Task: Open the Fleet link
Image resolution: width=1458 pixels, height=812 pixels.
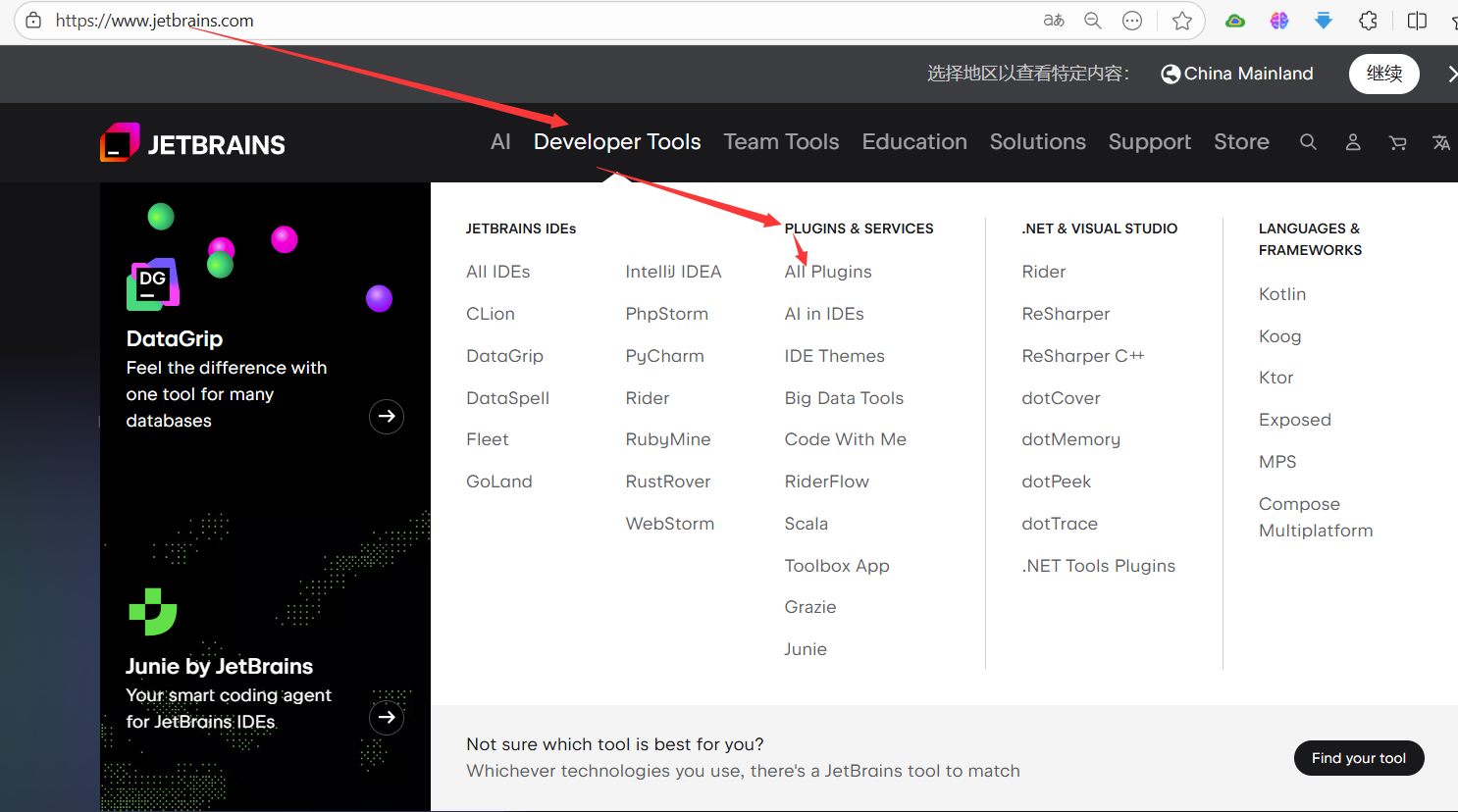Action: tap(488, 439)
